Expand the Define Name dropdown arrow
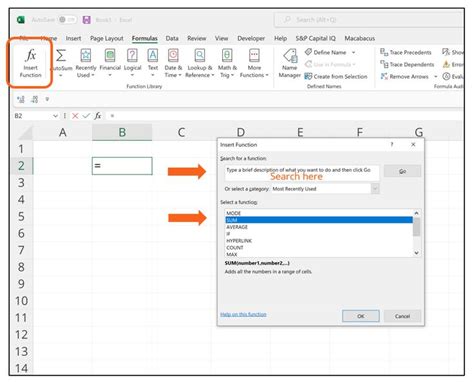 (353, 52)
